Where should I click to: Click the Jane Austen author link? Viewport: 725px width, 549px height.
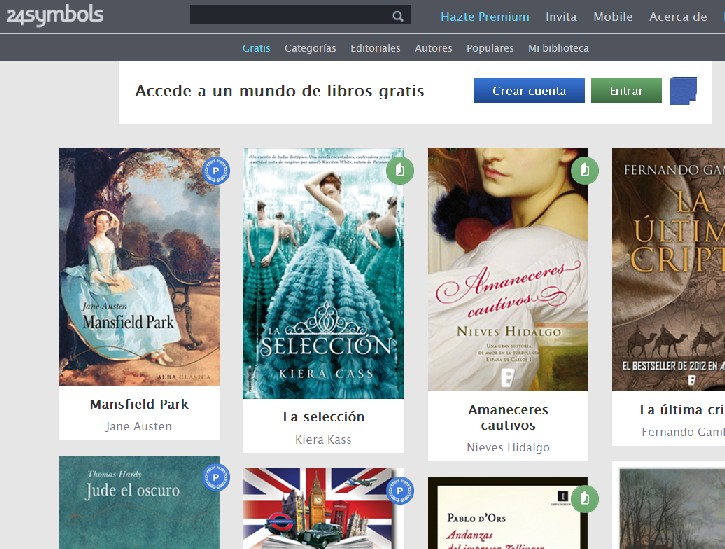[139, 426]
